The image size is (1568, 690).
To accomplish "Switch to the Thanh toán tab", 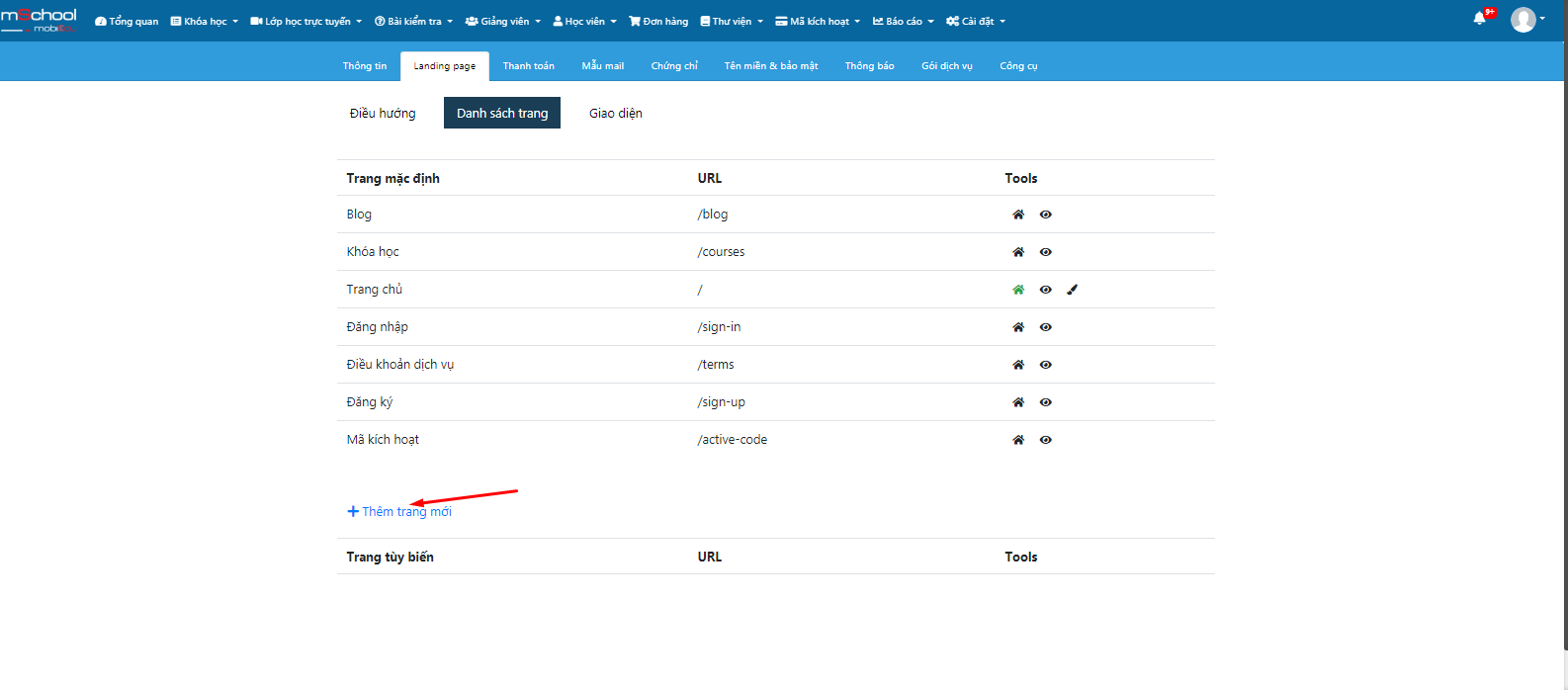I will coord(529,66).
